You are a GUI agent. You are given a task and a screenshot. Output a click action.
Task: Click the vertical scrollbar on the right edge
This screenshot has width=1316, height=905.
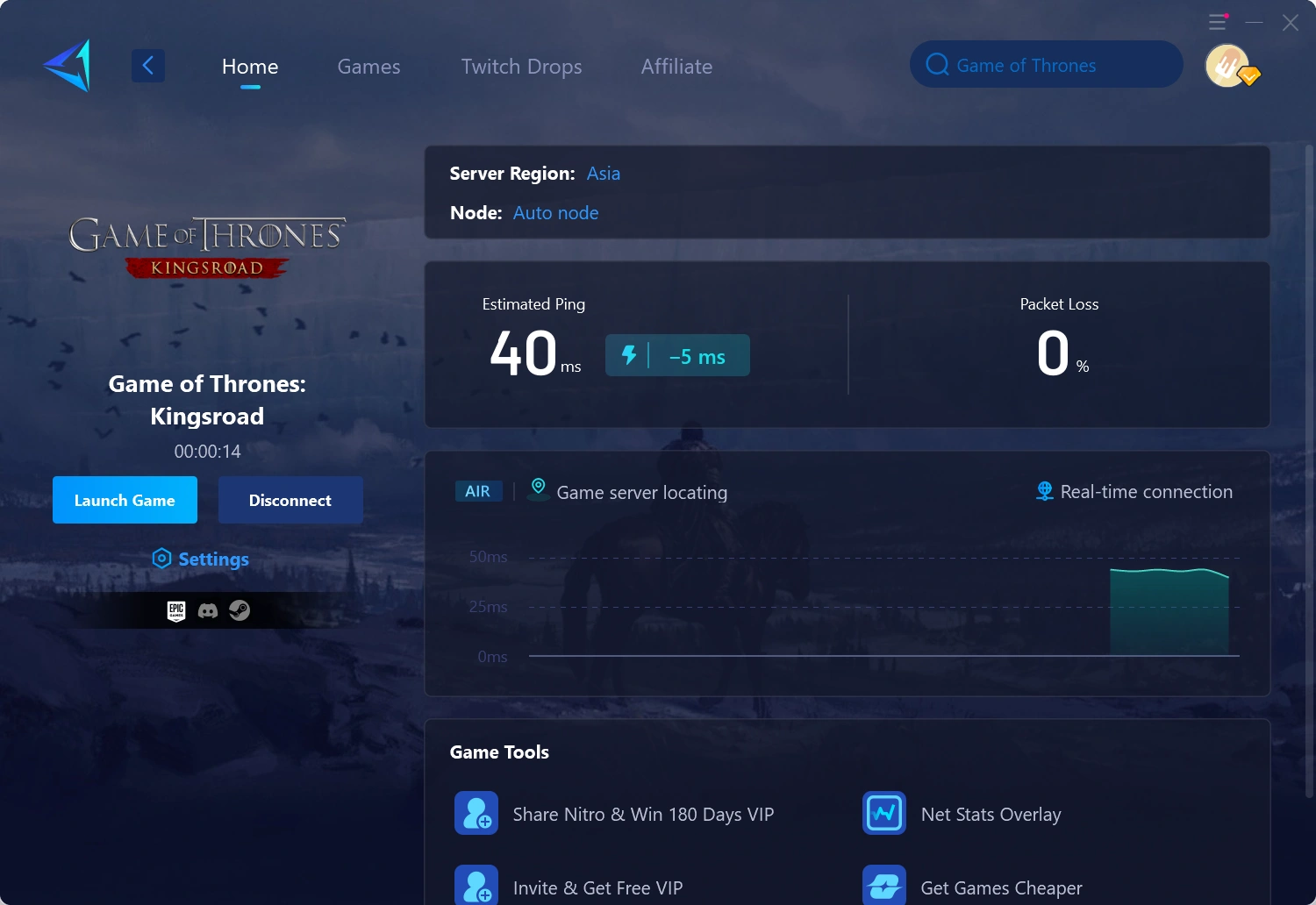click(x=1309, y=472)
